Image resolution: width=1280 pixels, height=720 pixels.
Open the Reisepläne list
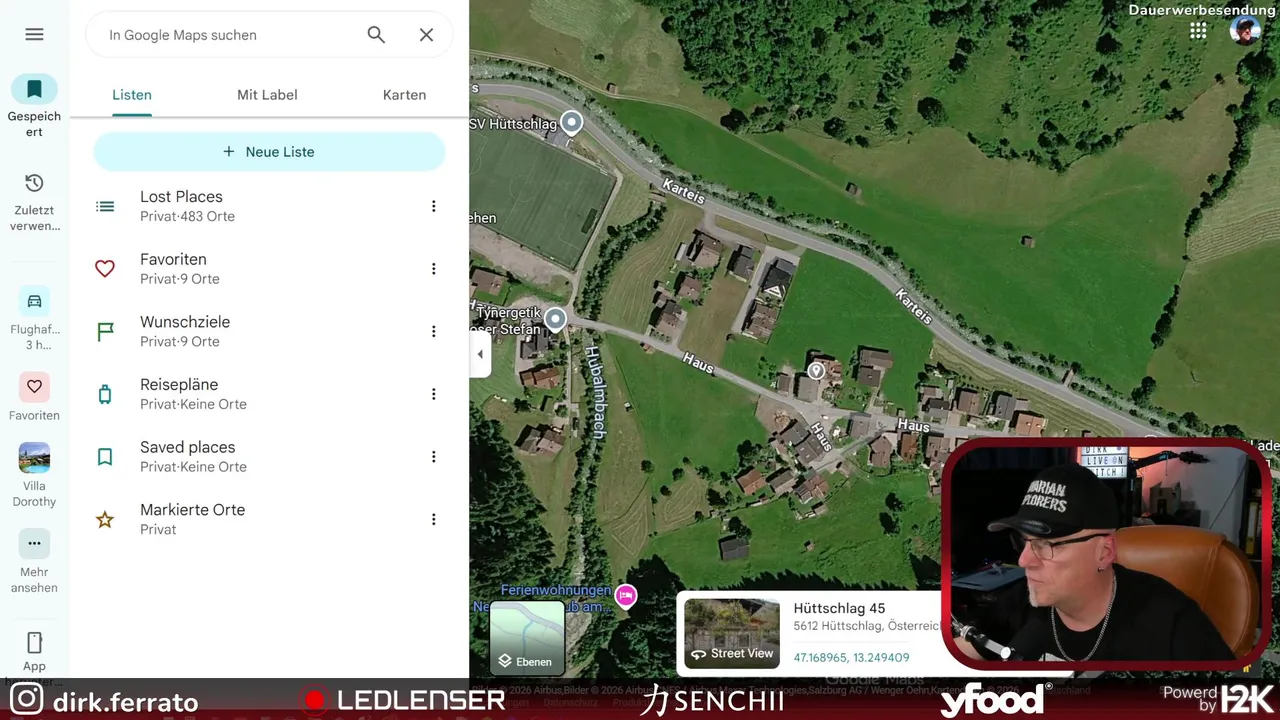(269, 394)
